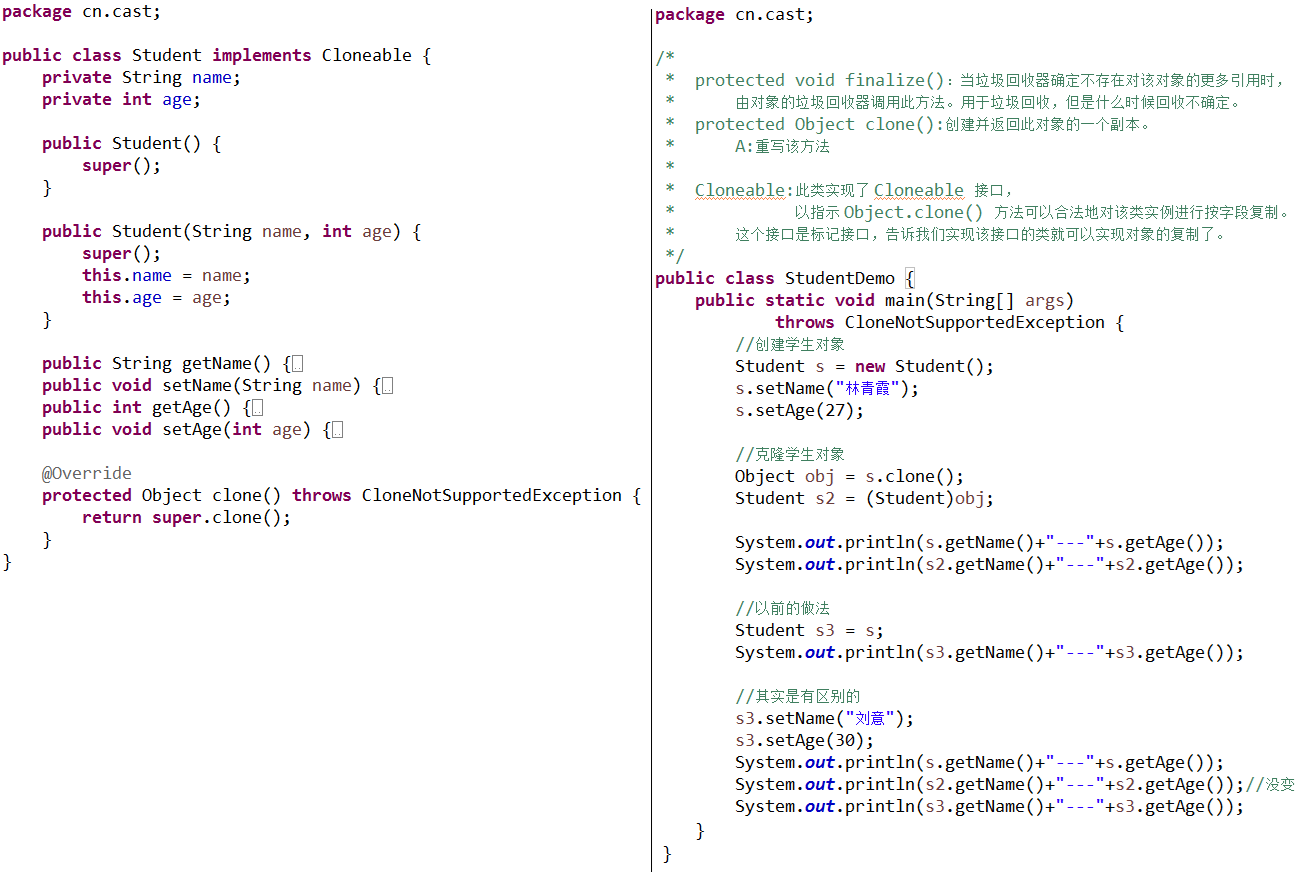This screenshot has height=872, width=1308.
Task: Expand the folded getName() method body
Action: coord(297,364)
